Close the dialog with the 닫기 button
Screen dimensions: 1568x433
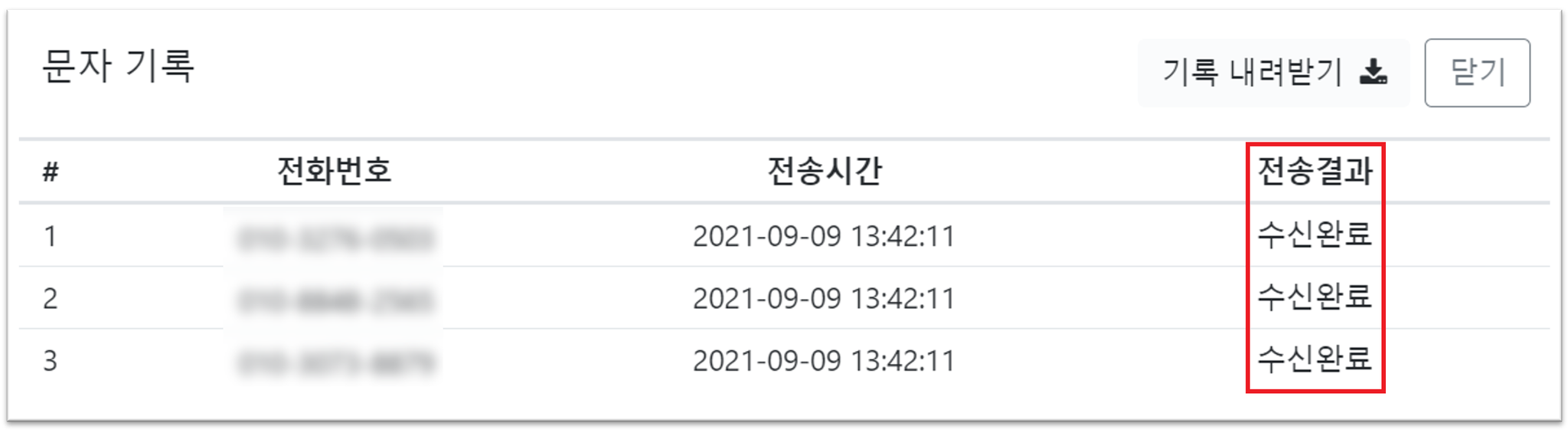tap(1477, 73)
